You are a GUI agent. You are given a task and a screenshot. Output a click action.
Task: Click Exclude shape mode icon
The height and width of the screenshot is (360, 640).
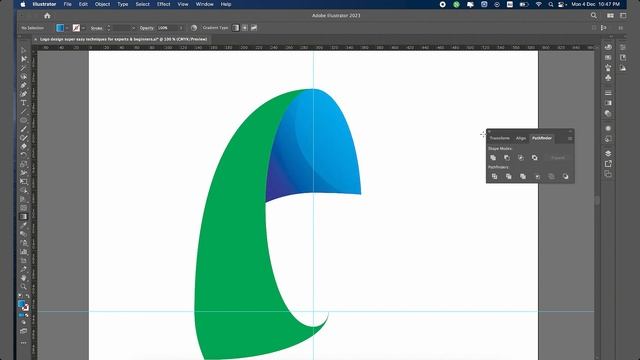click(x=535, y=158)
